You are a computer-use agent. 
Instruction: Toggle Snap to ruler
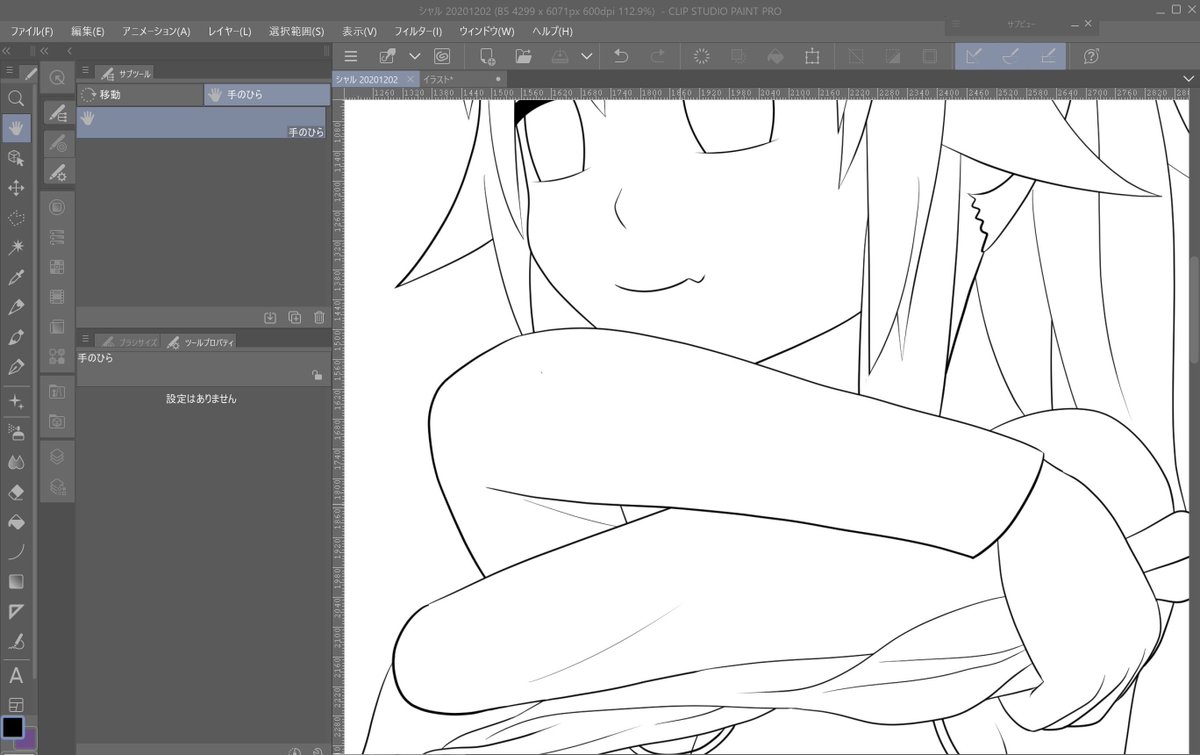point(973,56)
